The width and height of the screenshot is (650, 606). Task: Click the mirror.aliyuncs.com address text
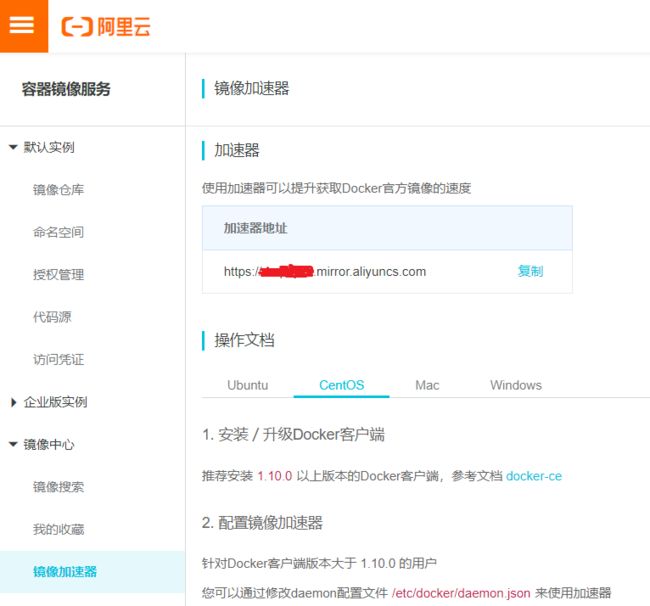point(325,271)
